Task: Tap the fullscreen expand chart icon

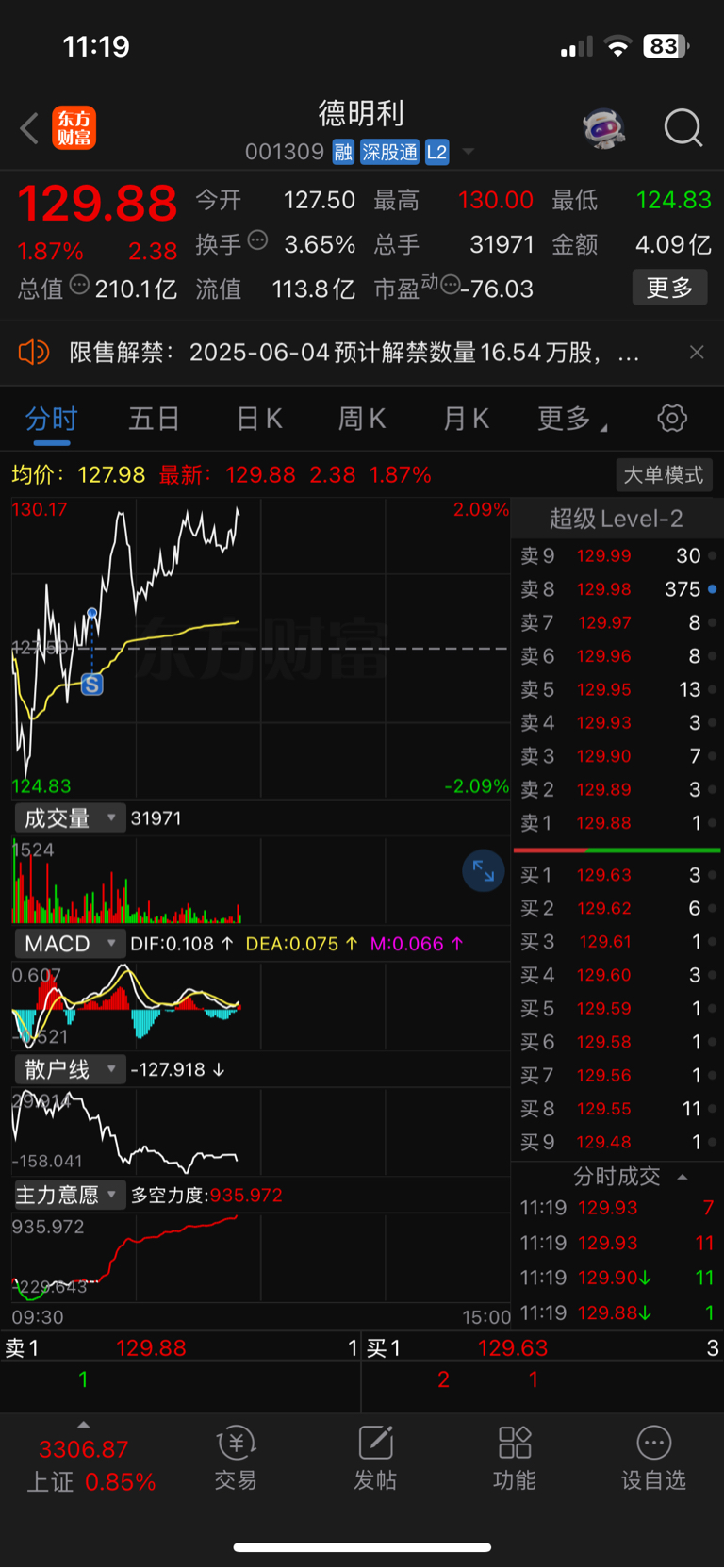Action: coord(484,871)
